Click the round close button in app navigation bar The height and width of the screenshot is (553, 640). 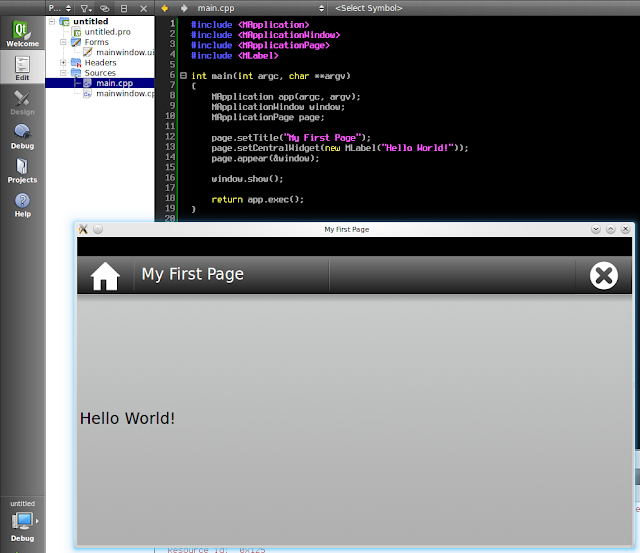click(x=604, y=275)
